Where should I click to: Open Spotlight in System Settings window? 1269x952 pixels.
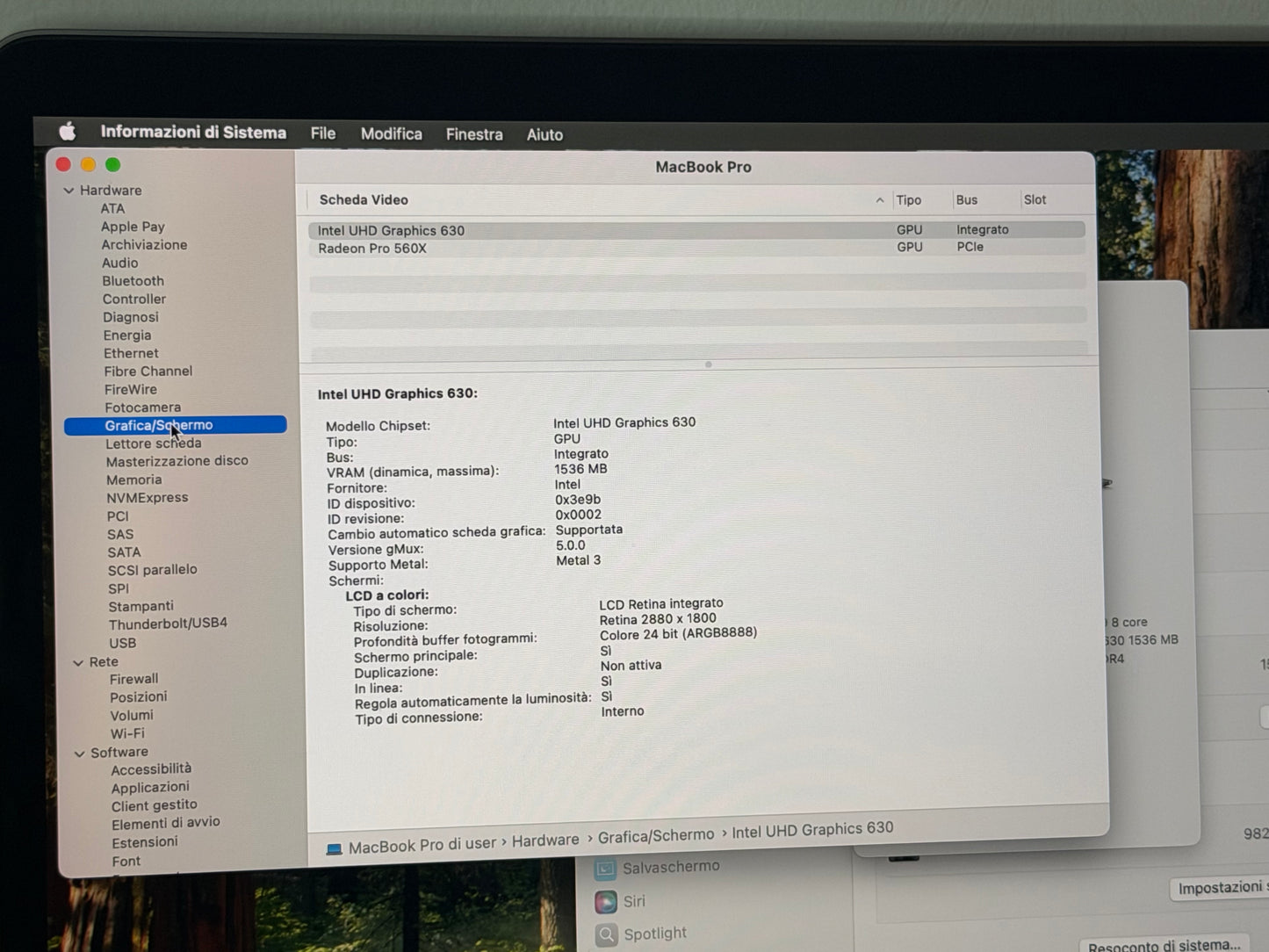point(641,934)
